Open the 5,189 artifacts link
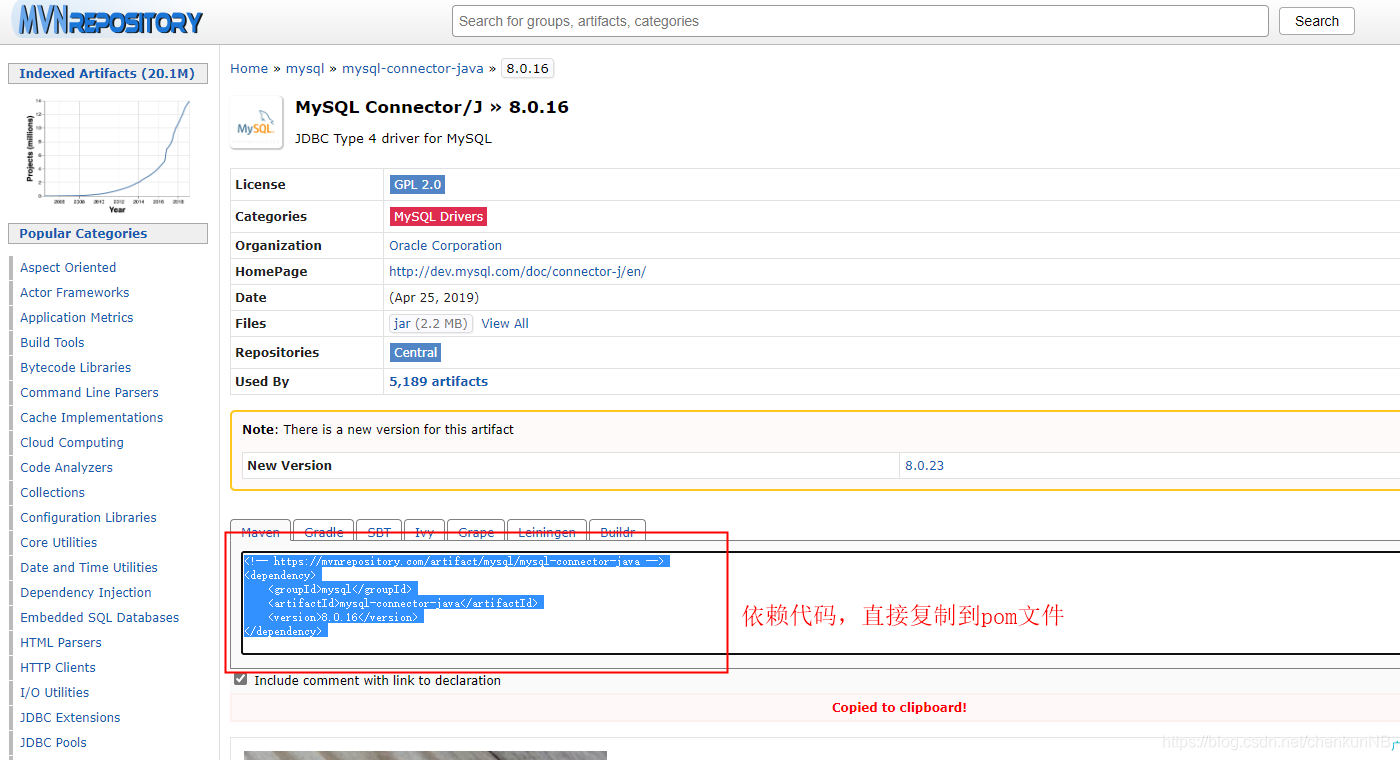Viewport: 1400px width, 760px height. (x=438, y=381)
